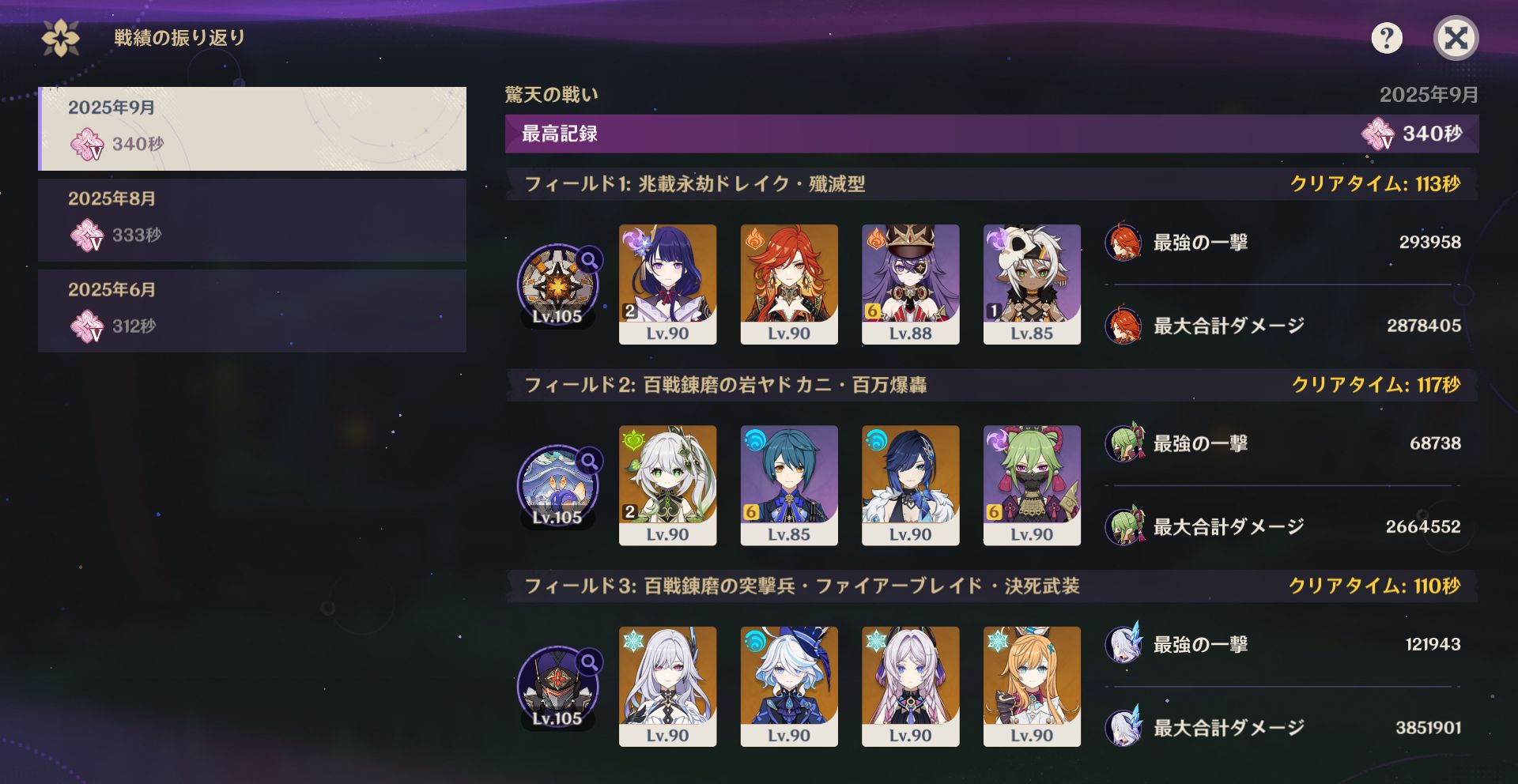
Task: Click the Field 3 最強の一撃 avatar icon
Action: 1123,644
